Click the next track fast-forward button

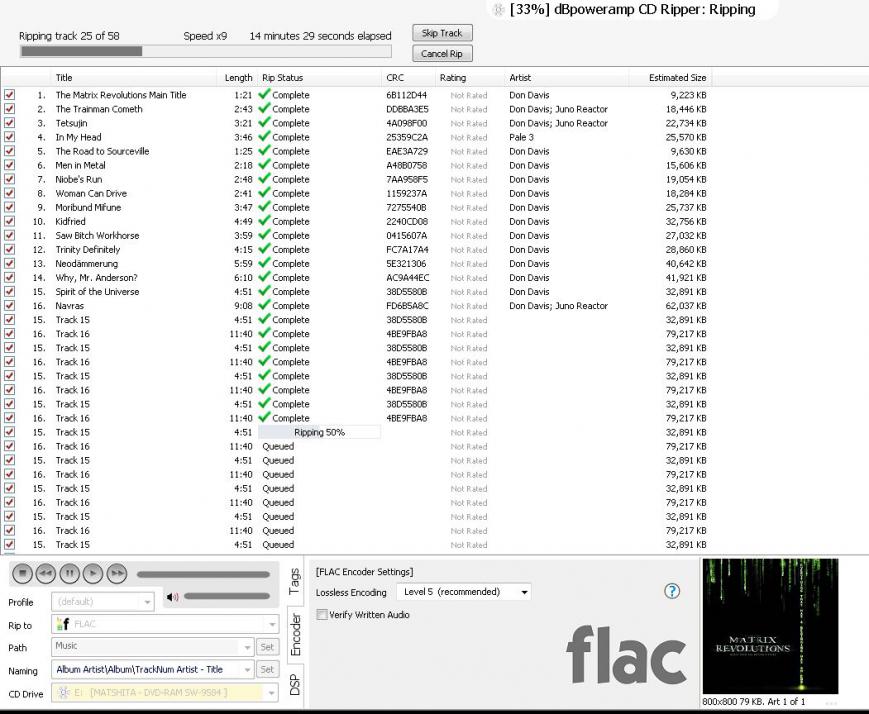click(x=117, y=573)
